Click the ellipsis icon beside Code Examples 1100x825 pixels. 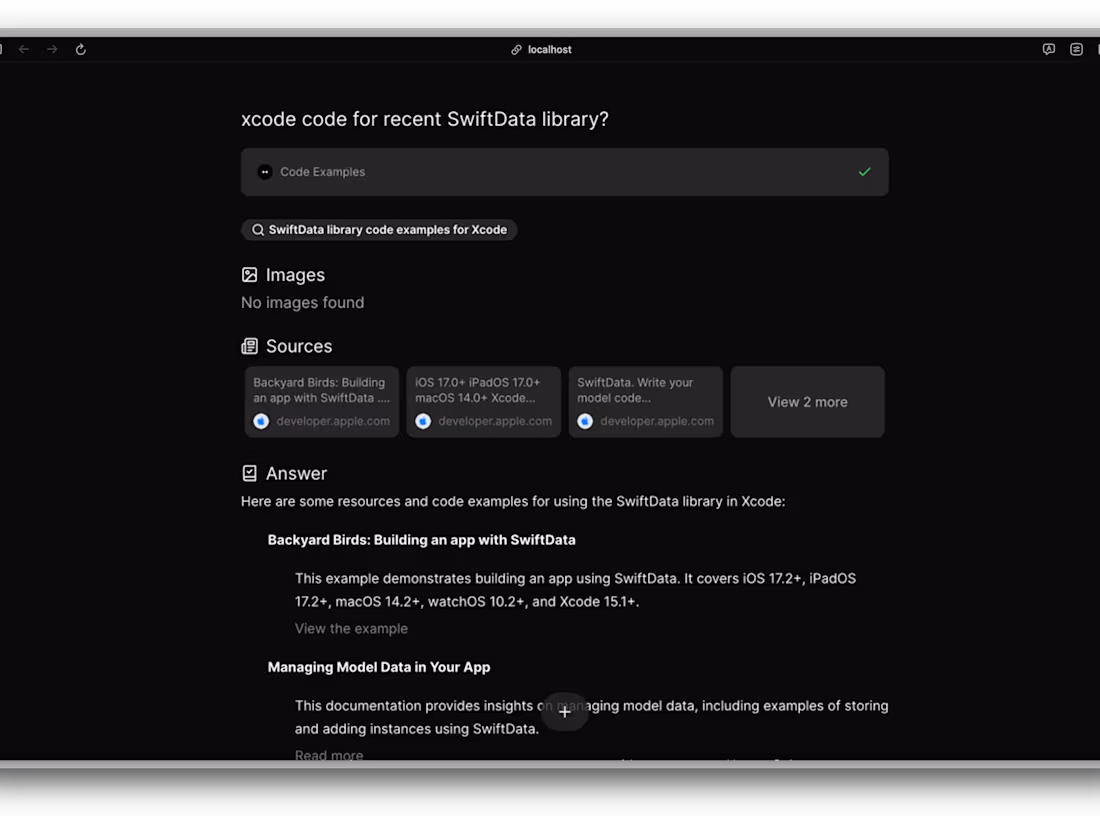point(264,171)
